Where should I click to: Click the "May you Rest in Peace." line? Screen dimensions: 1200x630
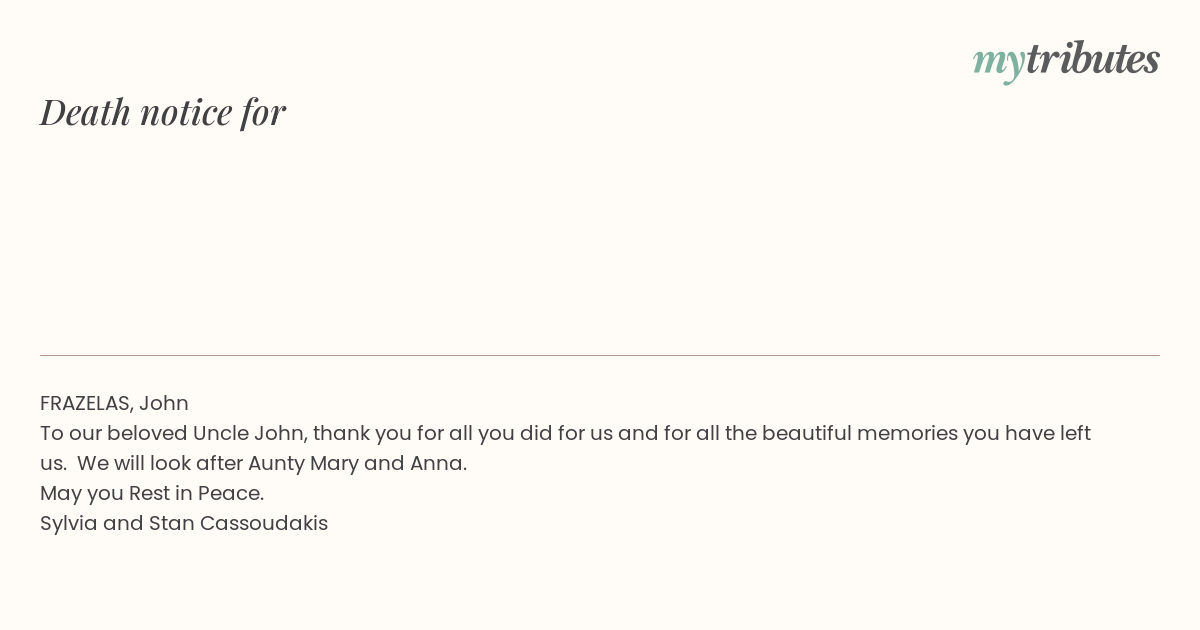point(152,493)
